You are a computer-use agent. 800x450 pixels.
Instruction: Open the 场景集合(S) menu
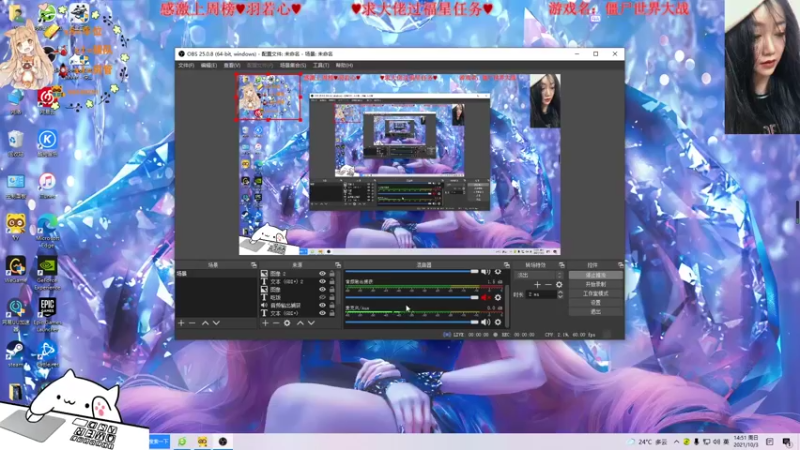[293, 65]
